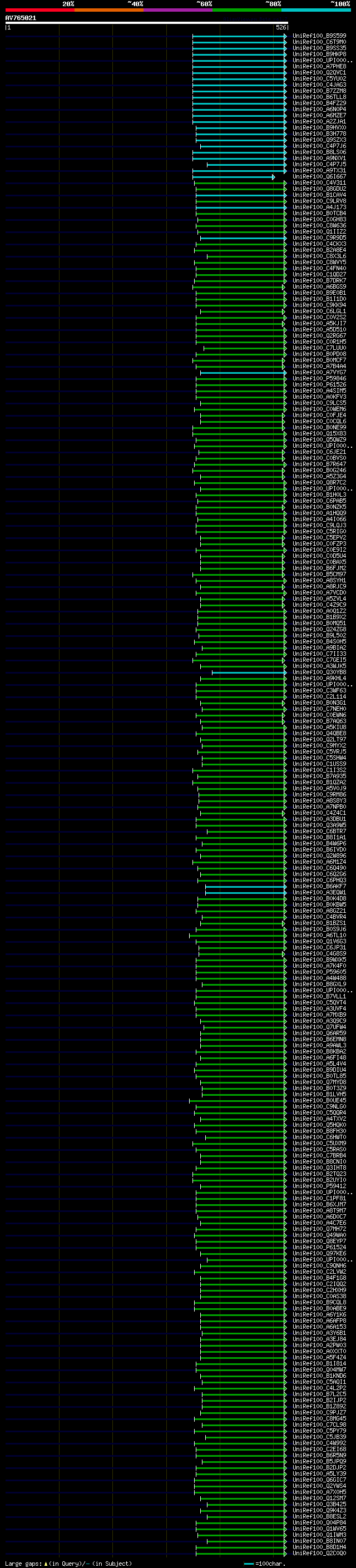Select the AV765021 query sequence title
The image size is (356, 1568).
(x=21, y=18)
